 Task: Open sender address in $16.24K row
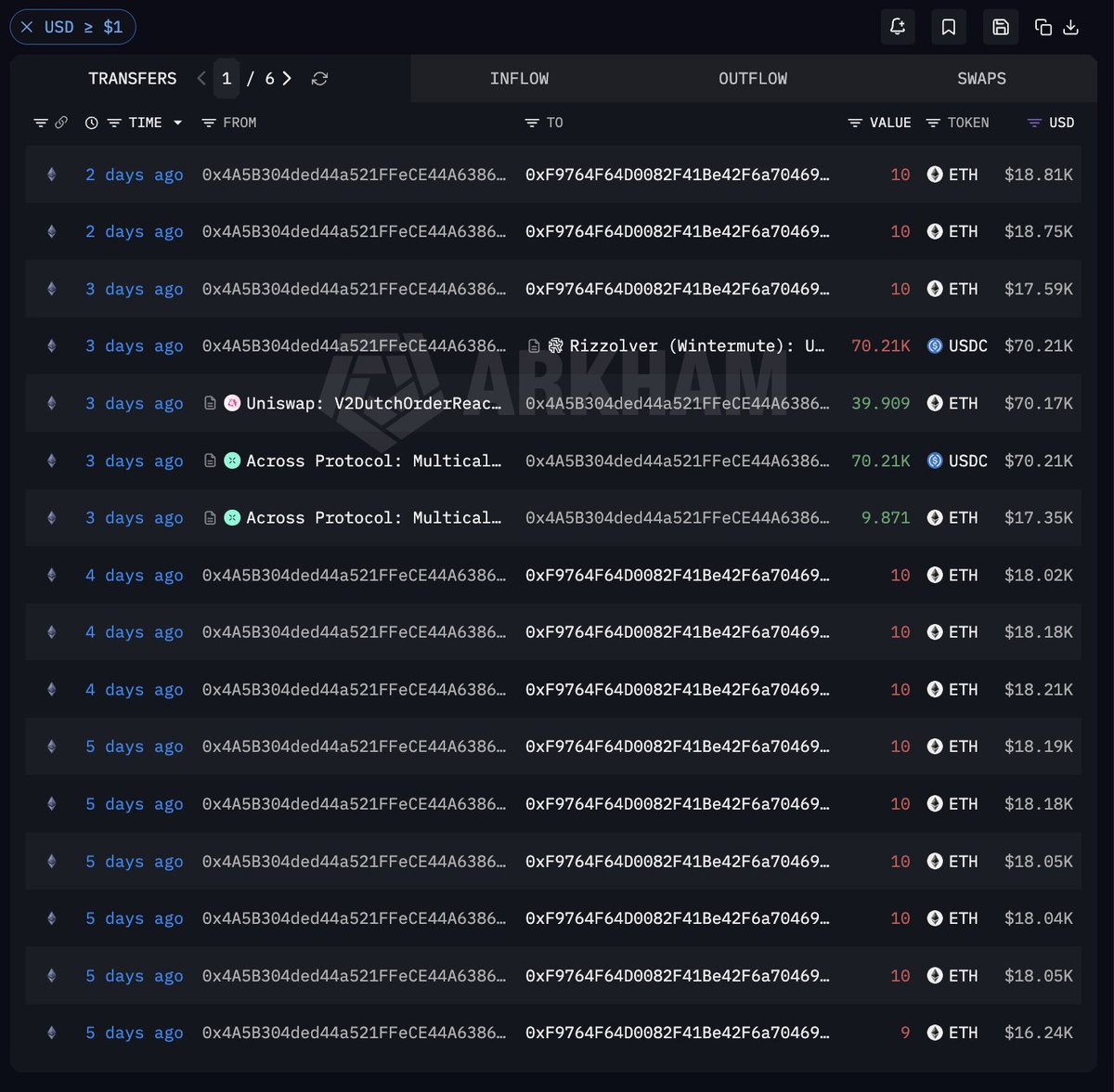click(x=355, y=1033)
